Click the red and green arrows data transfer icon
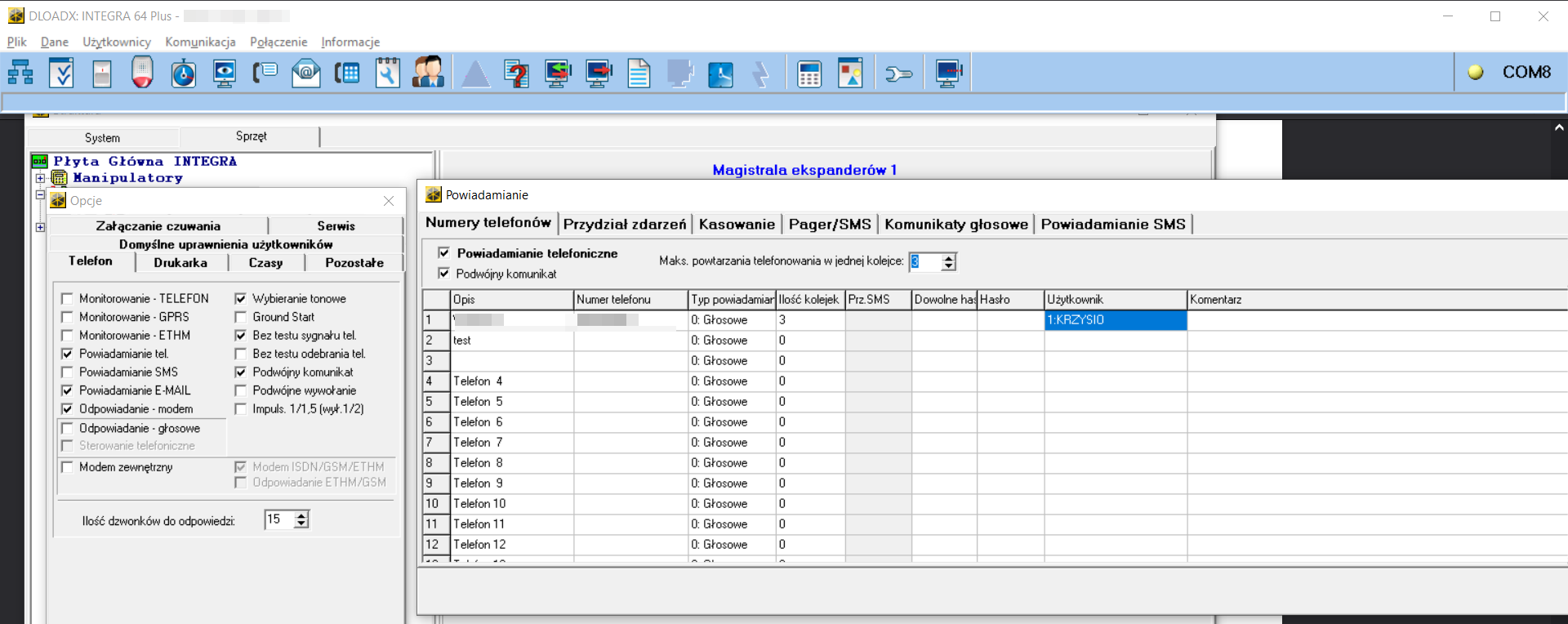Screen dimensions: 1568x624 (x=558, y=74)
